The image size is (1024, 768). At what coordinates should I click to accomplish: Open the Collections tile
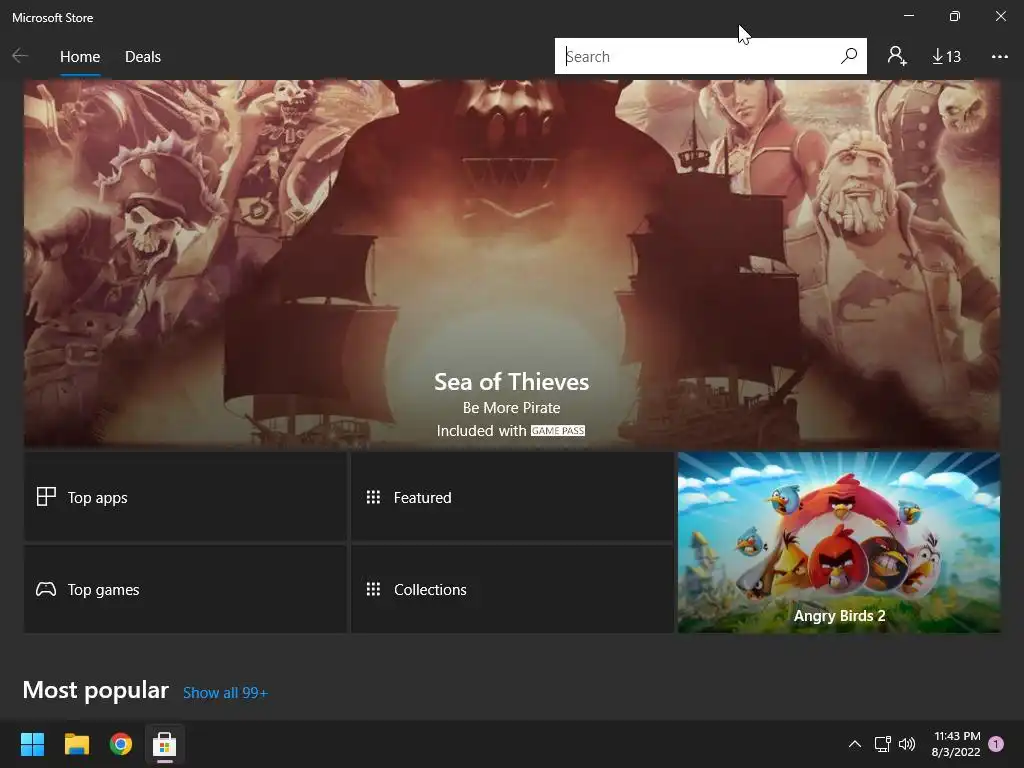tap(512, 589)
